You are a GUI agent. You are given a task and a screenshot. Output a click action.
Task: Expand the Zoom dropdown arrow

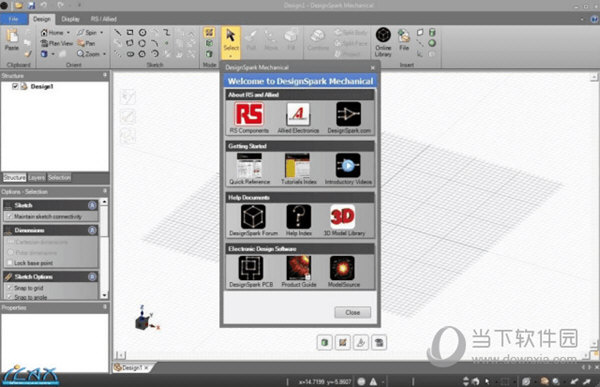104,54
